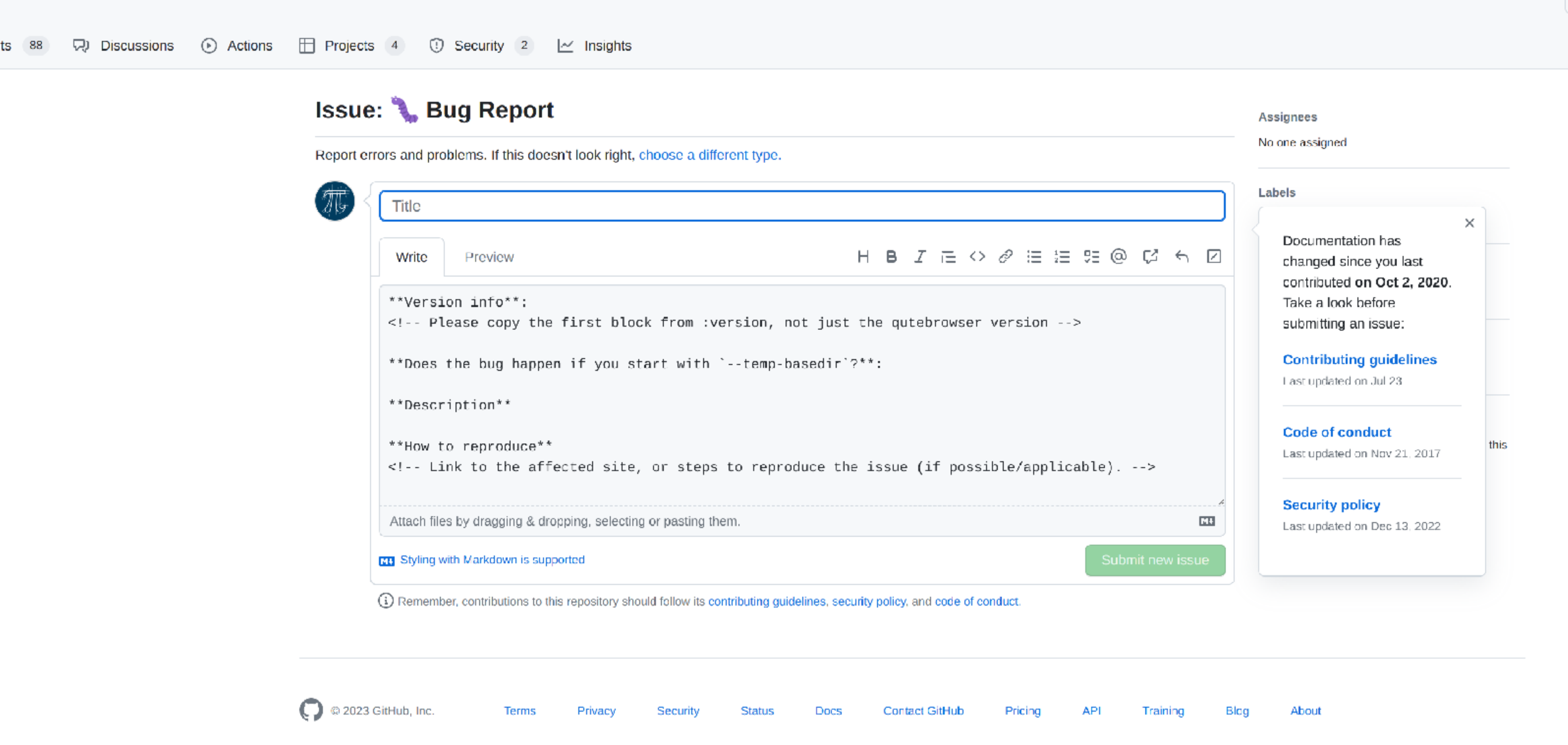Bold the issue text
The image size is (1568, 745).
point(891,256)
